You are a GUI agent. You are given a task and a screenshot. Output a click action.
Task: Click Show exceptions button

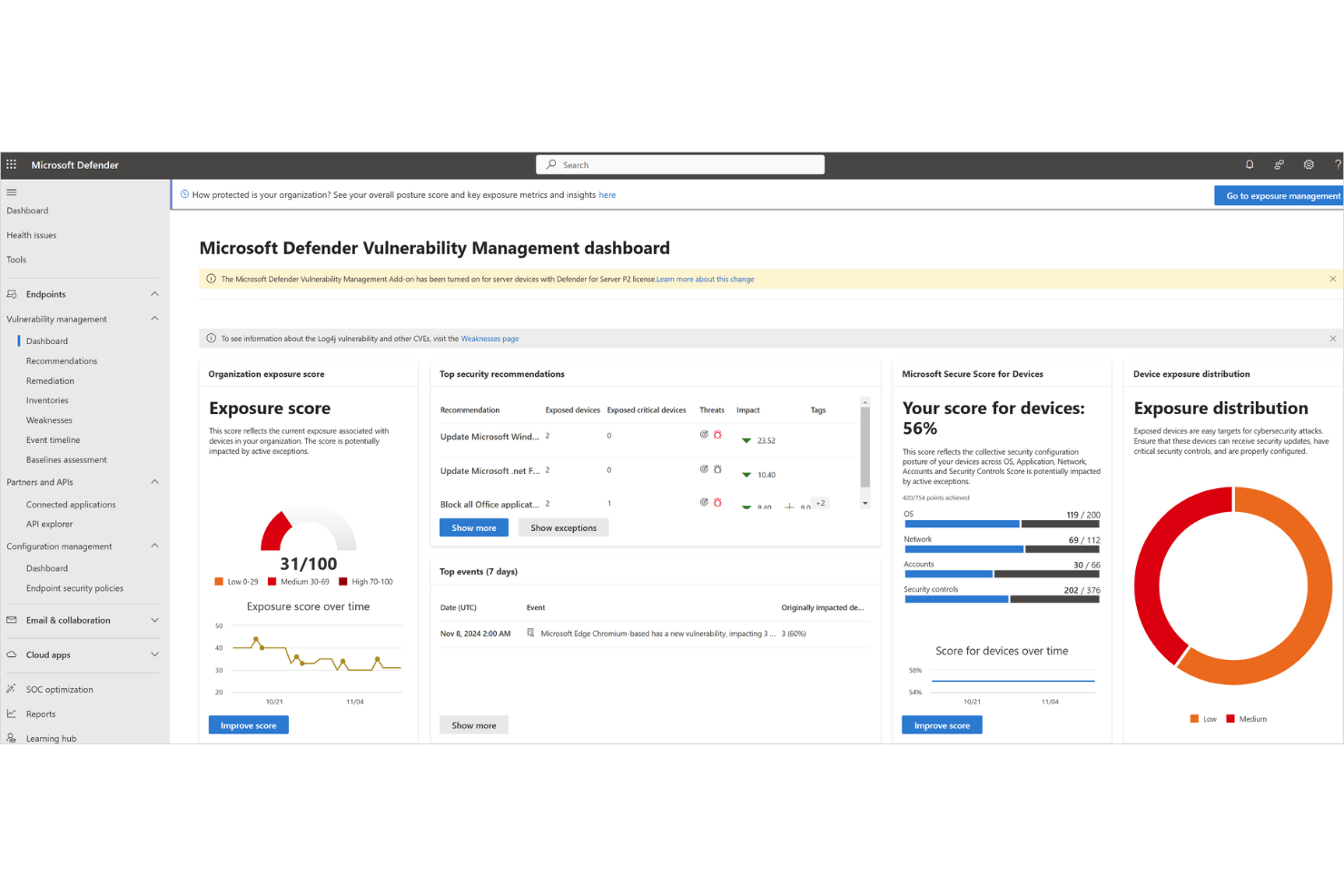[563, 527]
